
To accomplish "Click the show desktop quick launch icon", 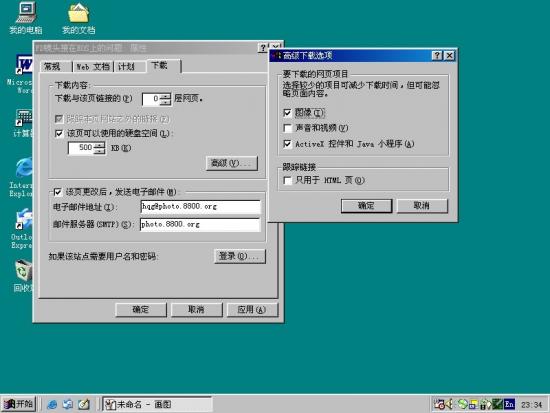I will tap(84, 404).
